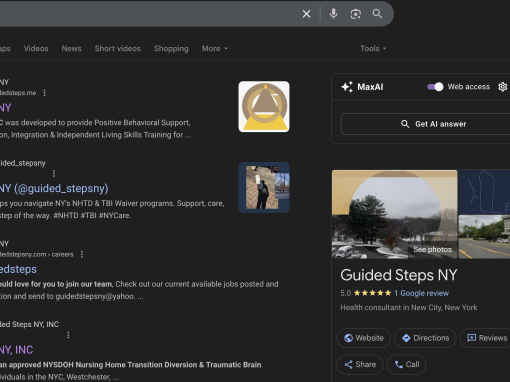Open the street view road thumbnail

coord(484,237)
